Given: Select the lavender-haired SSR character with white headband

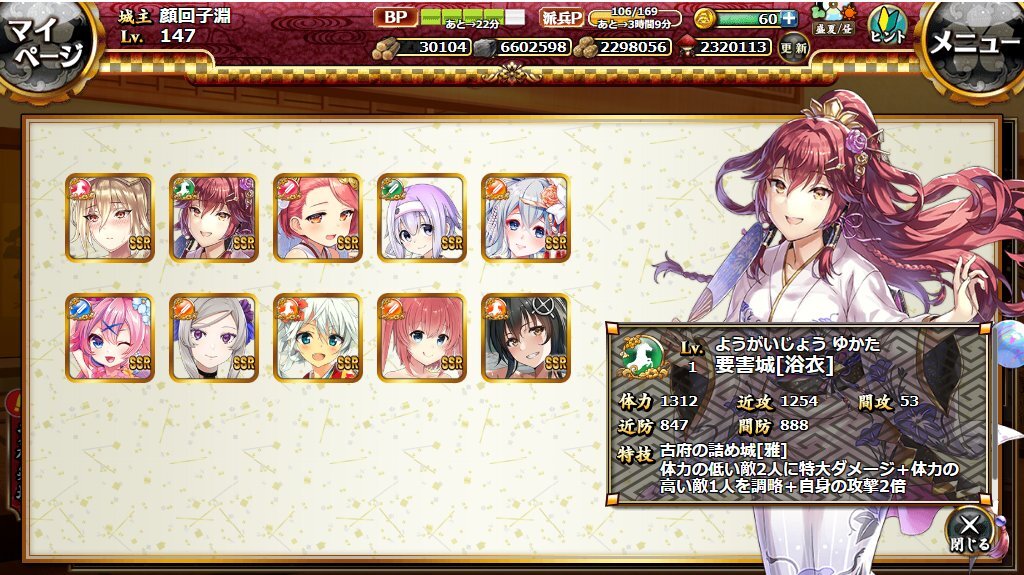Looking at the screenshot, I should [422, 218].
